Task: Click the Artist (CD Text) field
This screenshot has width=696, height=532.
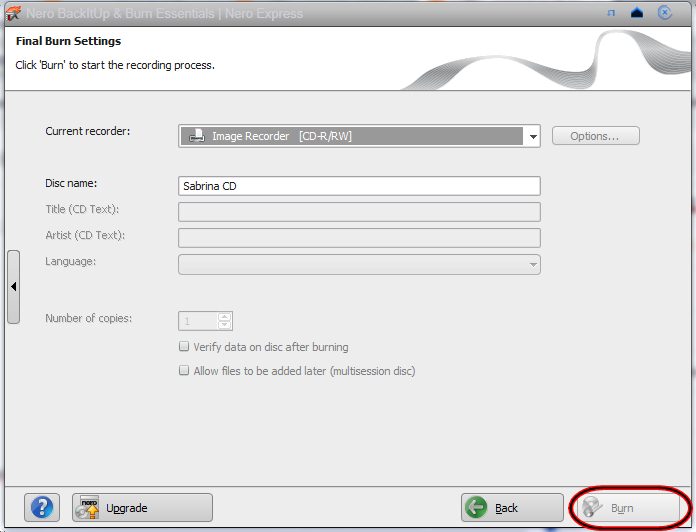Action: [359, 238]
